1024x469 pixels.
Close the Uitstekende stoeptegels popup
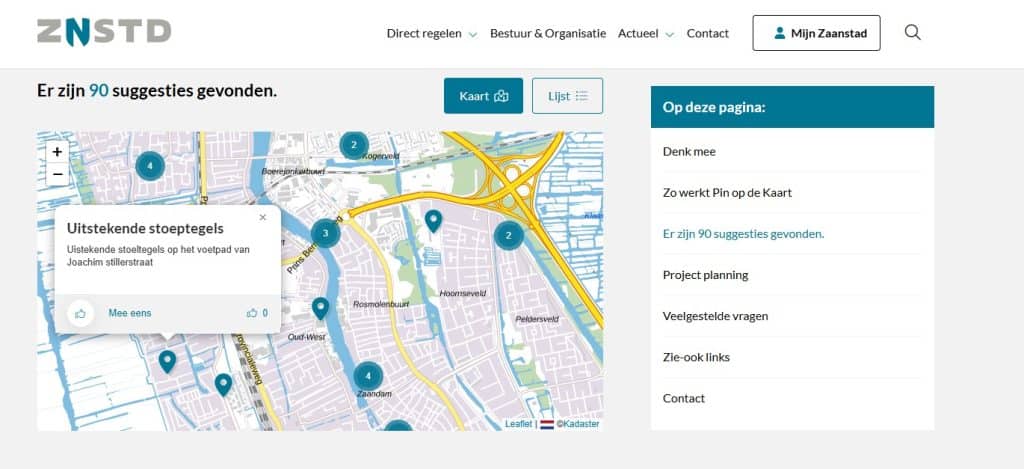263,217
